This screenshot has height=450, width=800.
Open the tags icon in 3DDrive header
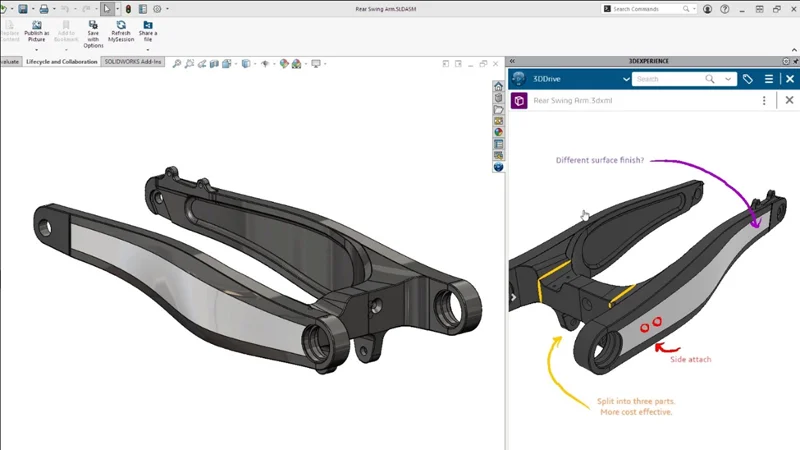pos(748,79)
